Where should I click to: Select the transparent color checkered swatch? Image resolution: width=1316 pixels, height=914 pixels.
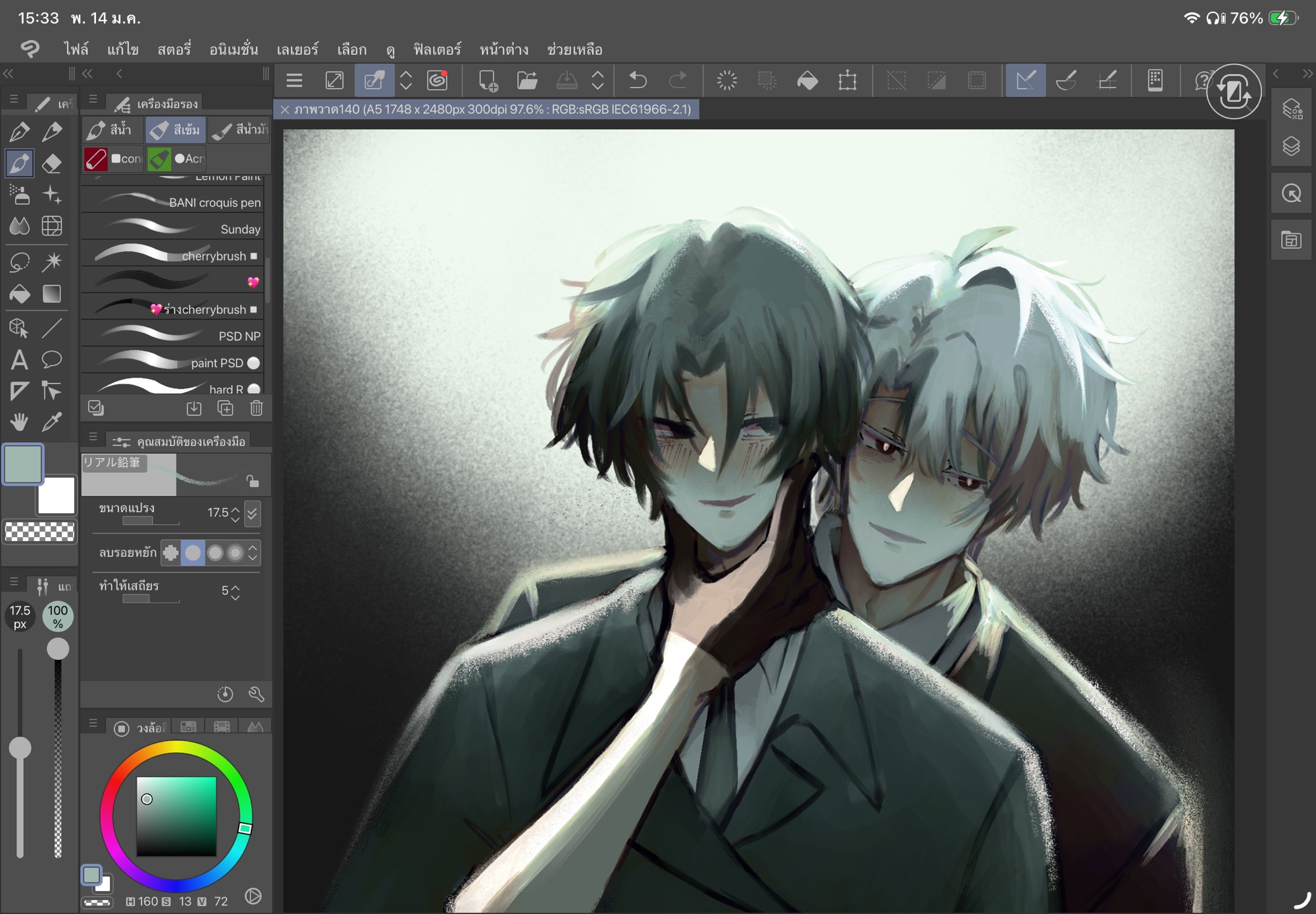tap(39, 532)
